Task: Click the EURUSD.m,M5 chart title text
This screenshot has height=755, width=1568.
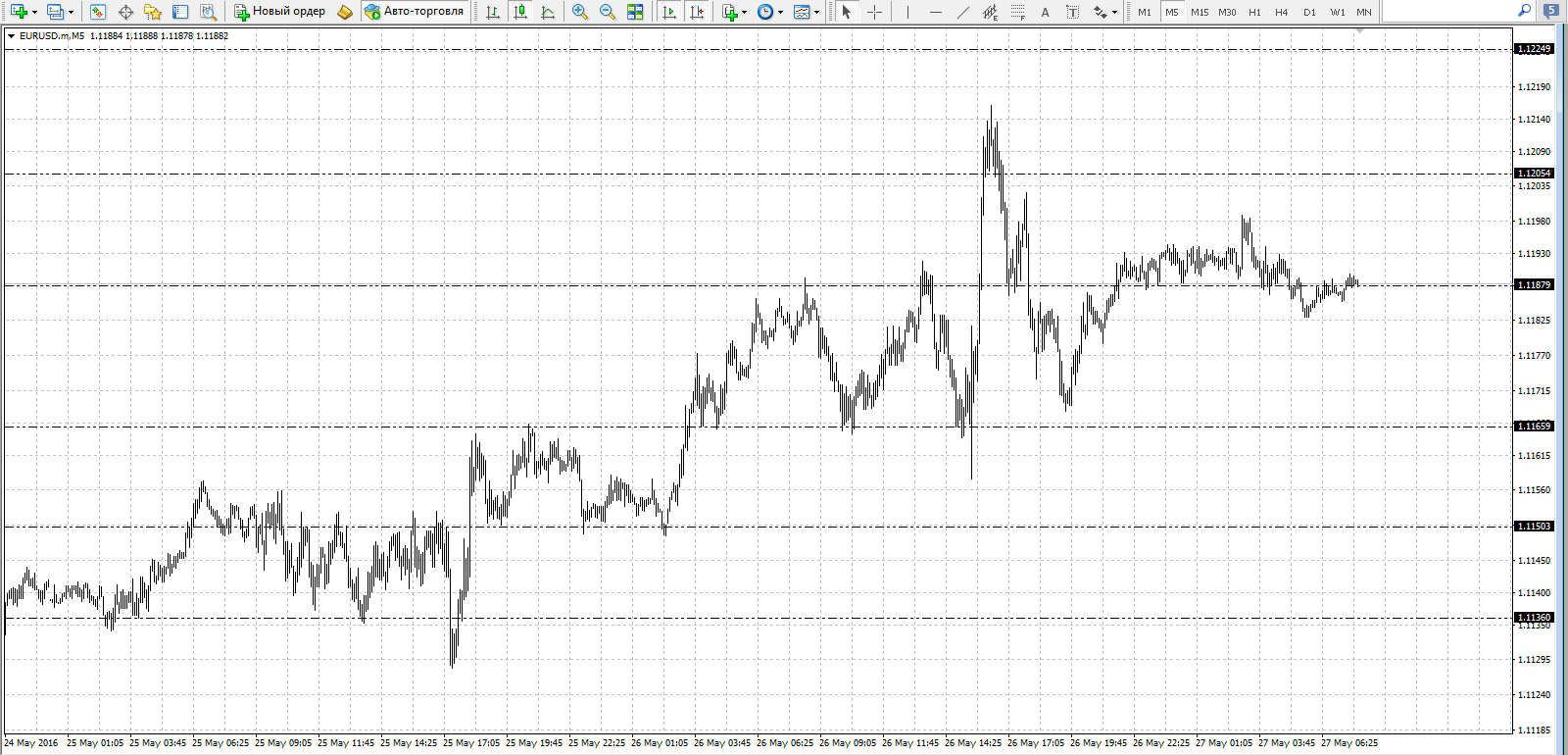Action: click(x=52, y=36)
